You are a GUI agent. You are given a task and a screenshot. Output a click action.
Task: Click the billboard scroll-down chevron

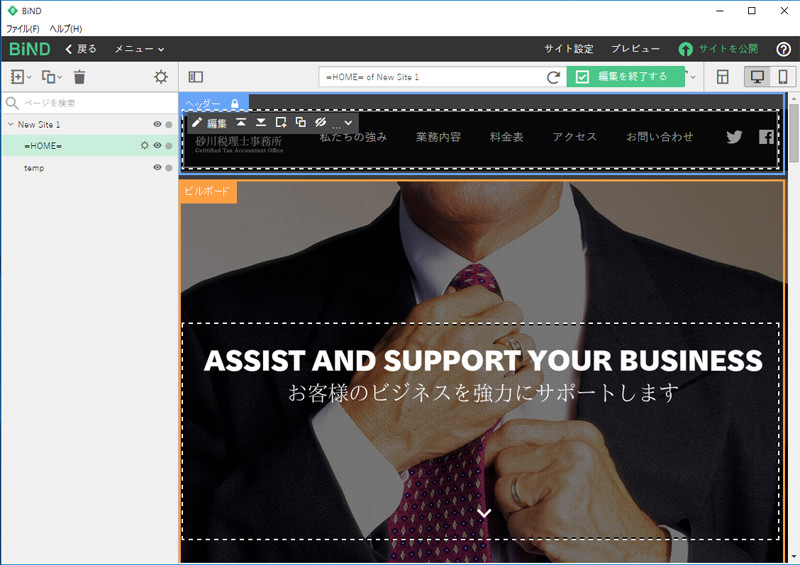[484, 512]
